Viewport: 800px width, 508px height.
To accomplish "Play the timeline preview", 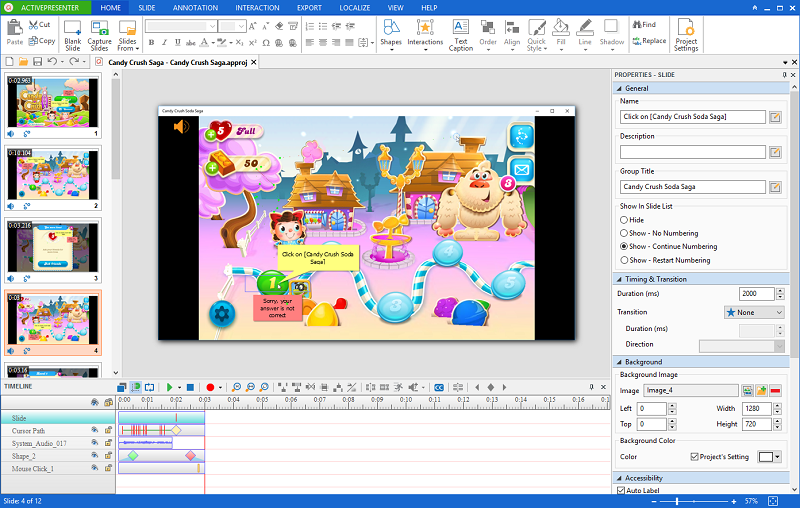I will 169,388.
